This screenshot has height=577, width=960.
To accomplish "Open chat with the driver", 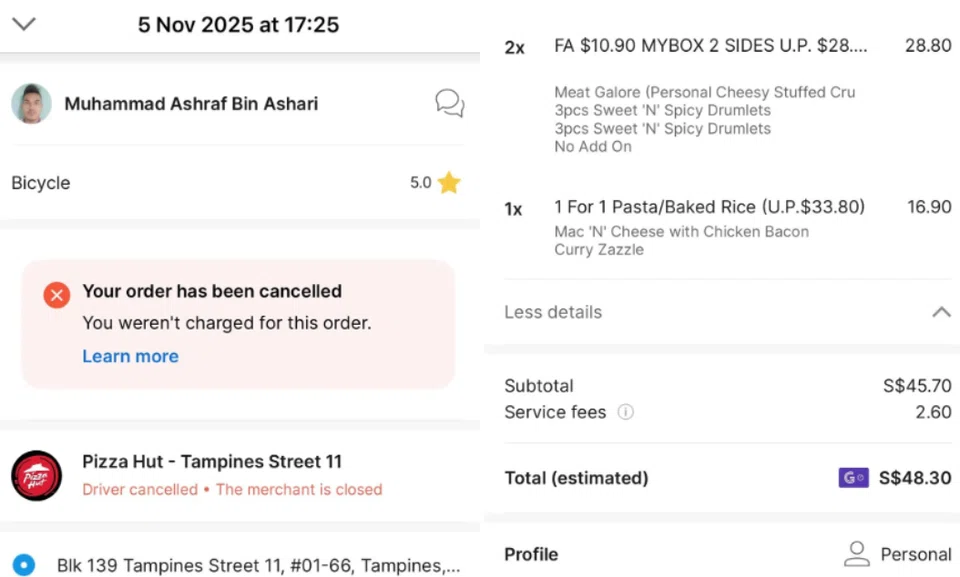I will [x=449, y=103].
